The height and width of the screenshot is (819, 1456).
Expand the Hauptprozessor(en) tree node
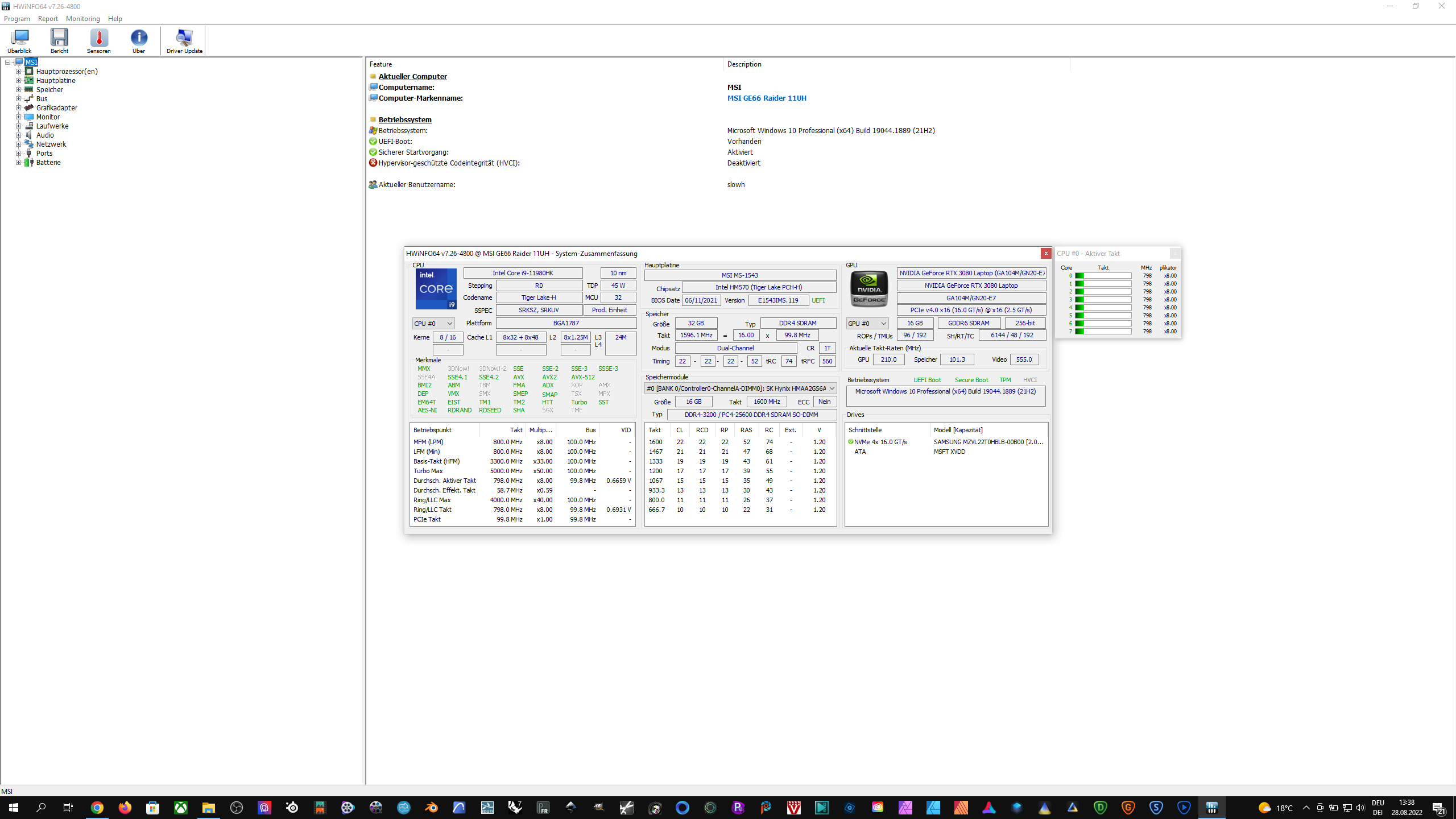[18, 72]
